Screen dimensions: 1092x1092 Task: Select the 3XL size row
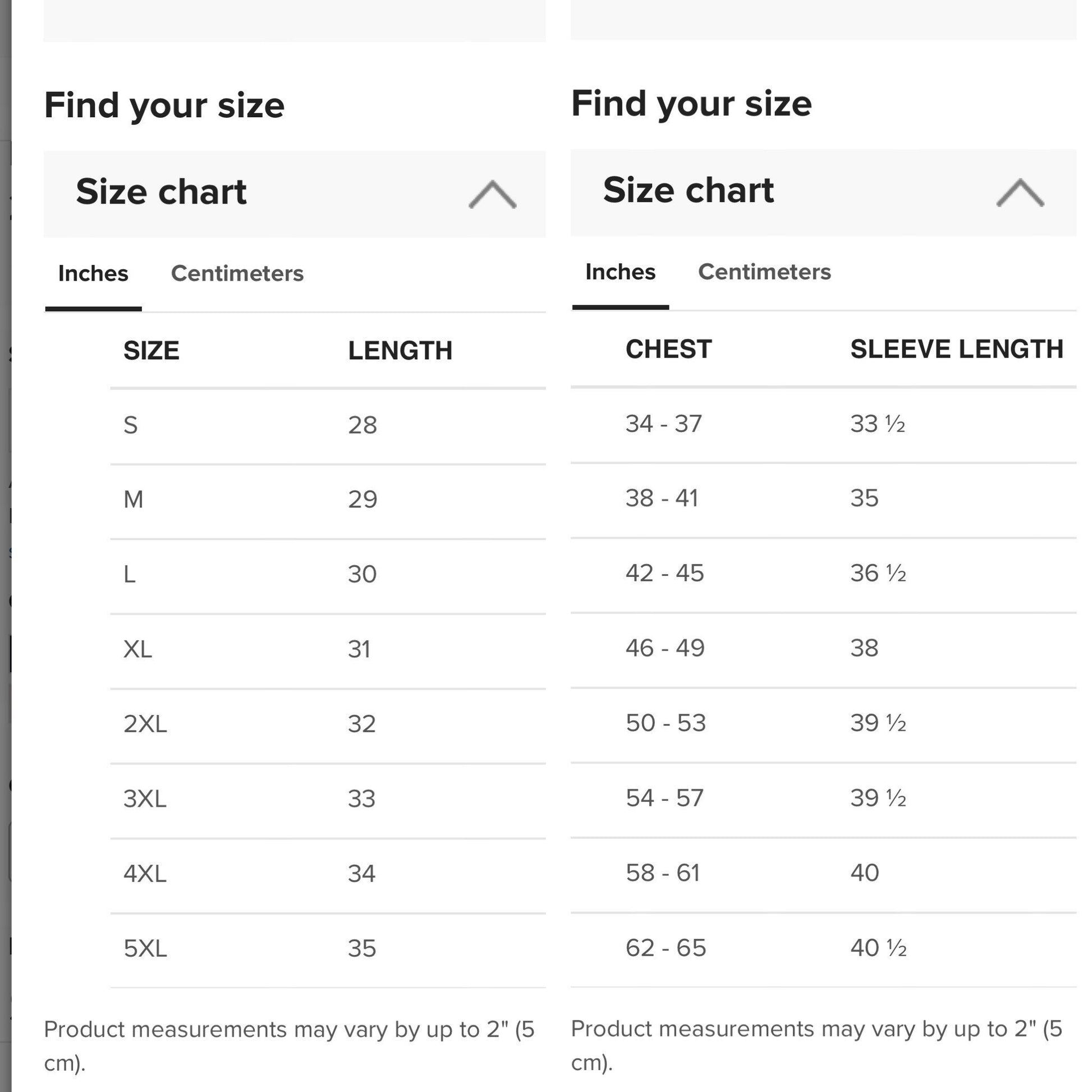[328, 799]
